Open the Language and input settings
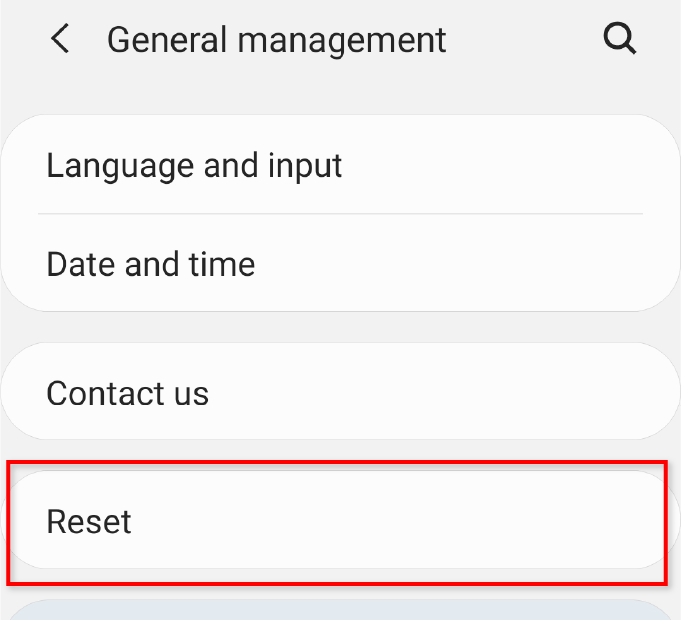This screenshot has height=621, width=682. point(341,165)
